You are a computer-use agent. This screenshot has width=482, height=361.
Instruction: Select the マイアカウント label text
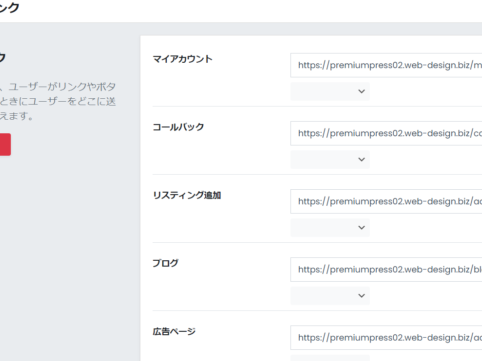[182, 59]
